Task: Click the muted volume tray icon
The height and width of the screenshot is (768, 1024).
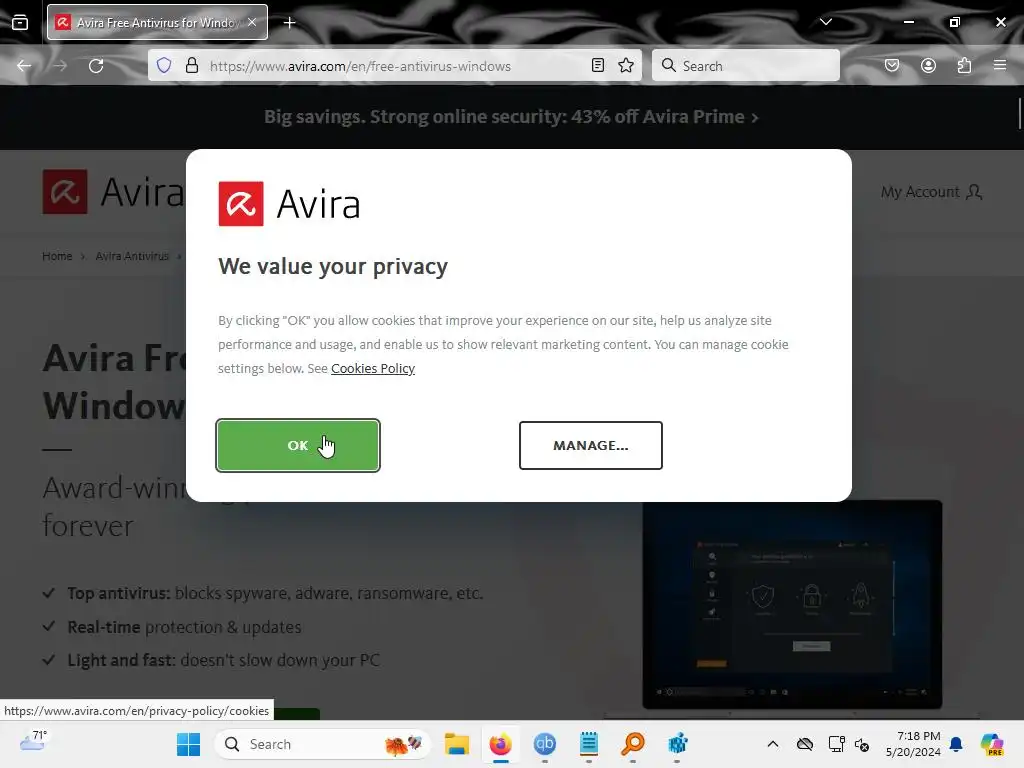Action: coord(862,744)
